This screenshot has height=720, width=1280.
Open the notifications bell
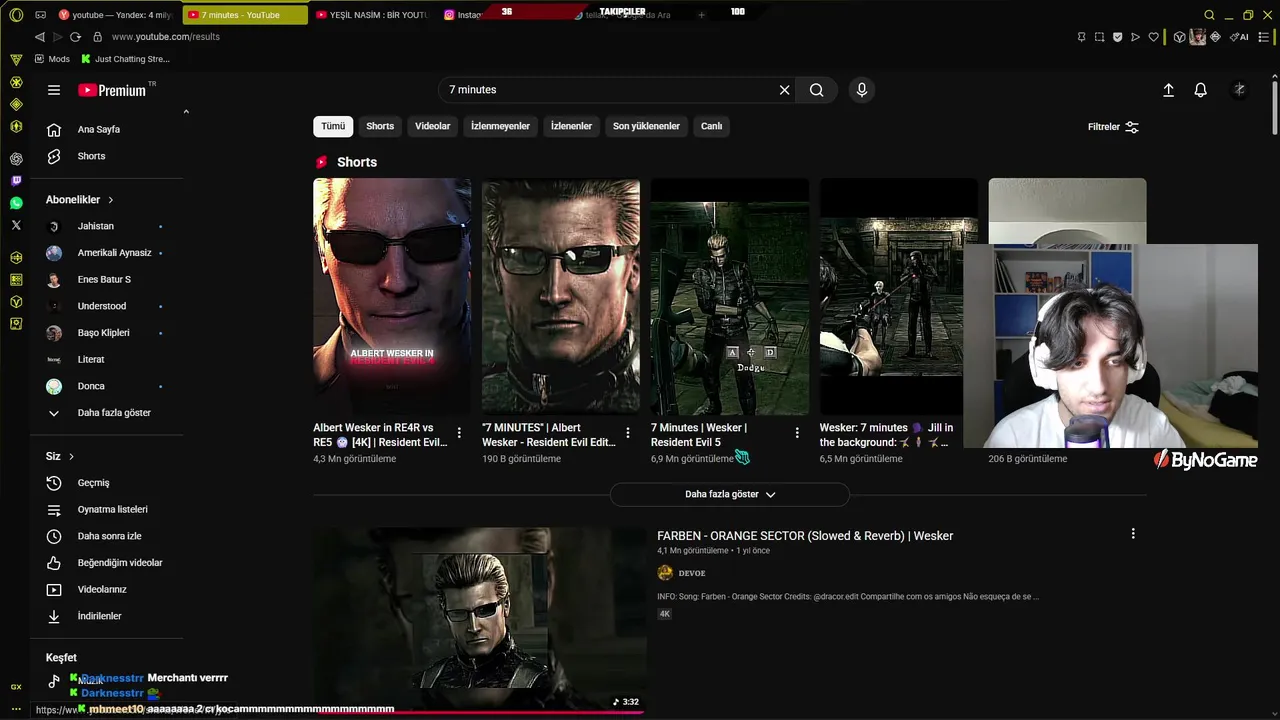pyautogui.click(x=1201, y=90)
